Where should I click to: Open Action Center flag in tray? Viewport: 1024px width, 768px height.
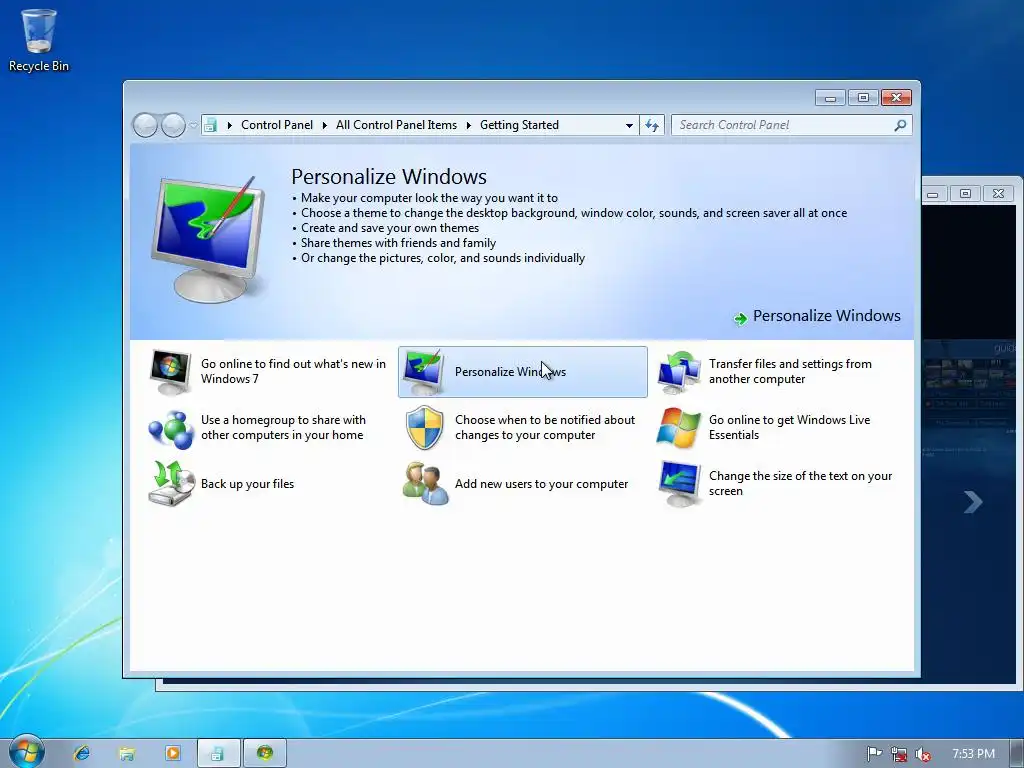pos(874,754)
